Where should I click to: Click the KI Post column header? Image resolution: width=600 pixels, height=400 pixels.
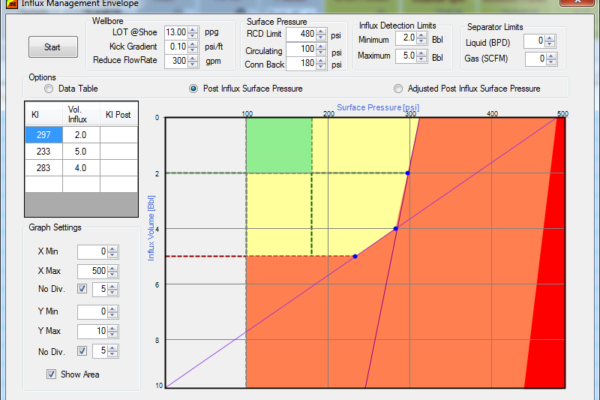119,114
